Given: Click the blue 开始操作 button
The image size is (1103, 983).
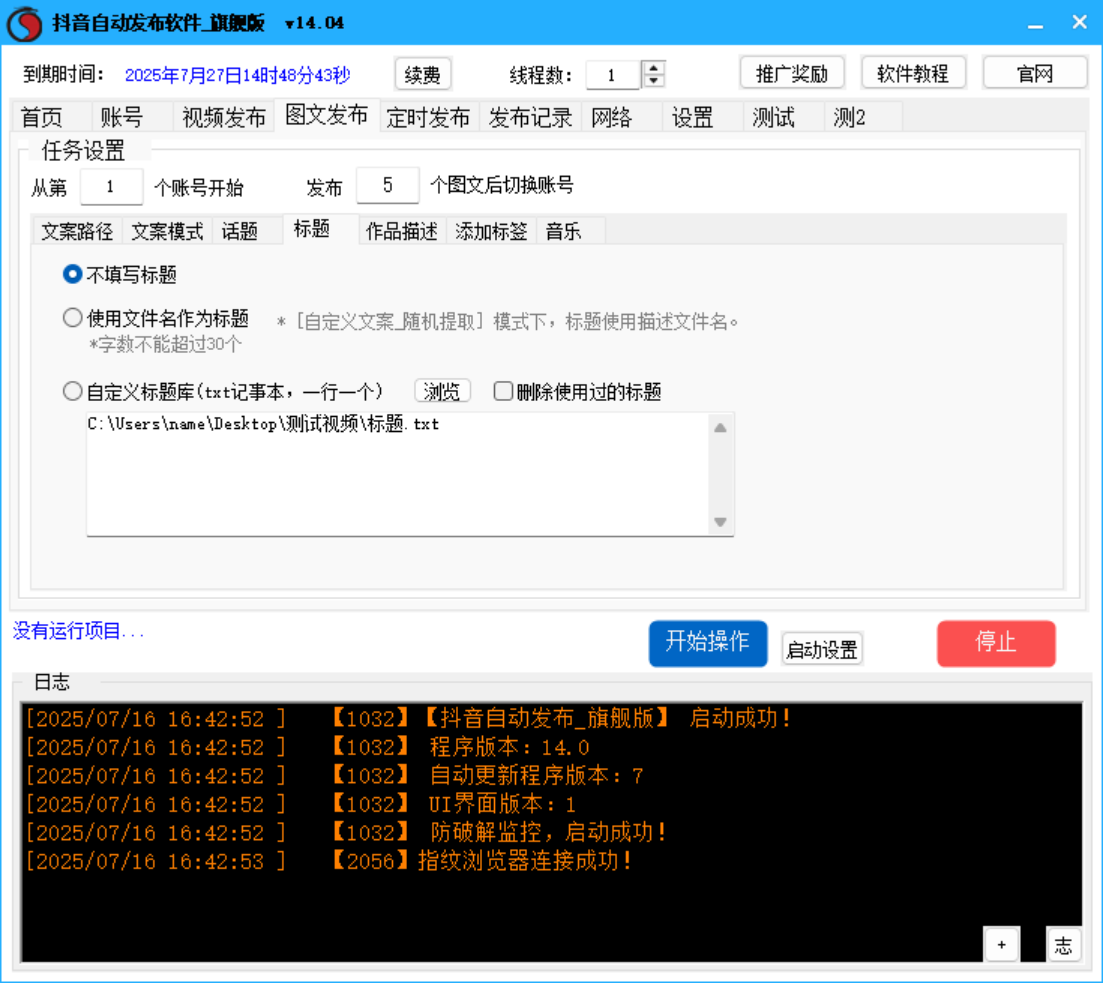Looking at the screenshot, I should [708, 642].
